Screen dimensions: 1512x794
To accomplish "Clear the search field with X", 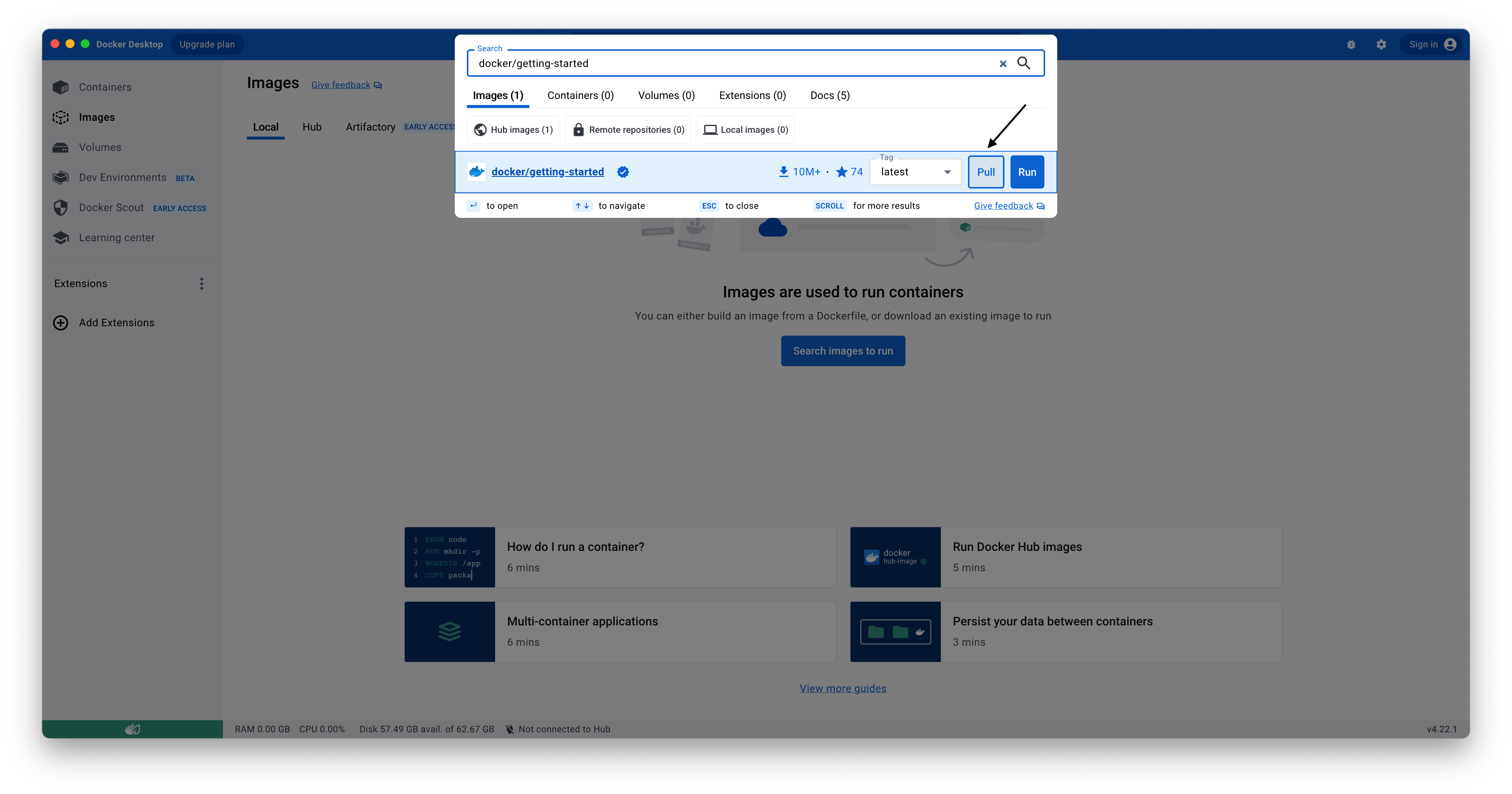I will click(1003, 63).
